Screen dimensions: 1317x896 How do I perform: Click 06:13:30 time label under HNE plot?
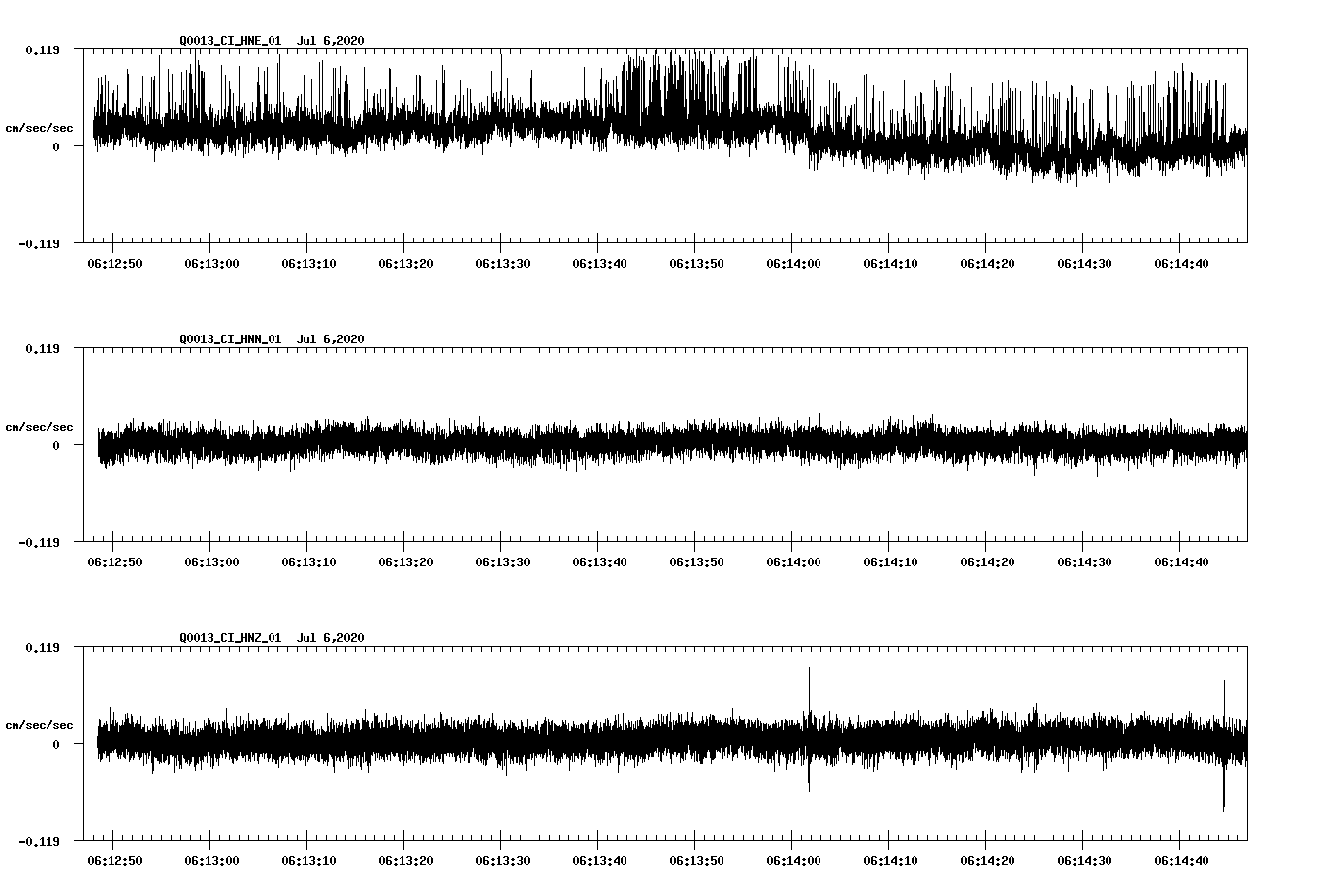coord(503,263)
